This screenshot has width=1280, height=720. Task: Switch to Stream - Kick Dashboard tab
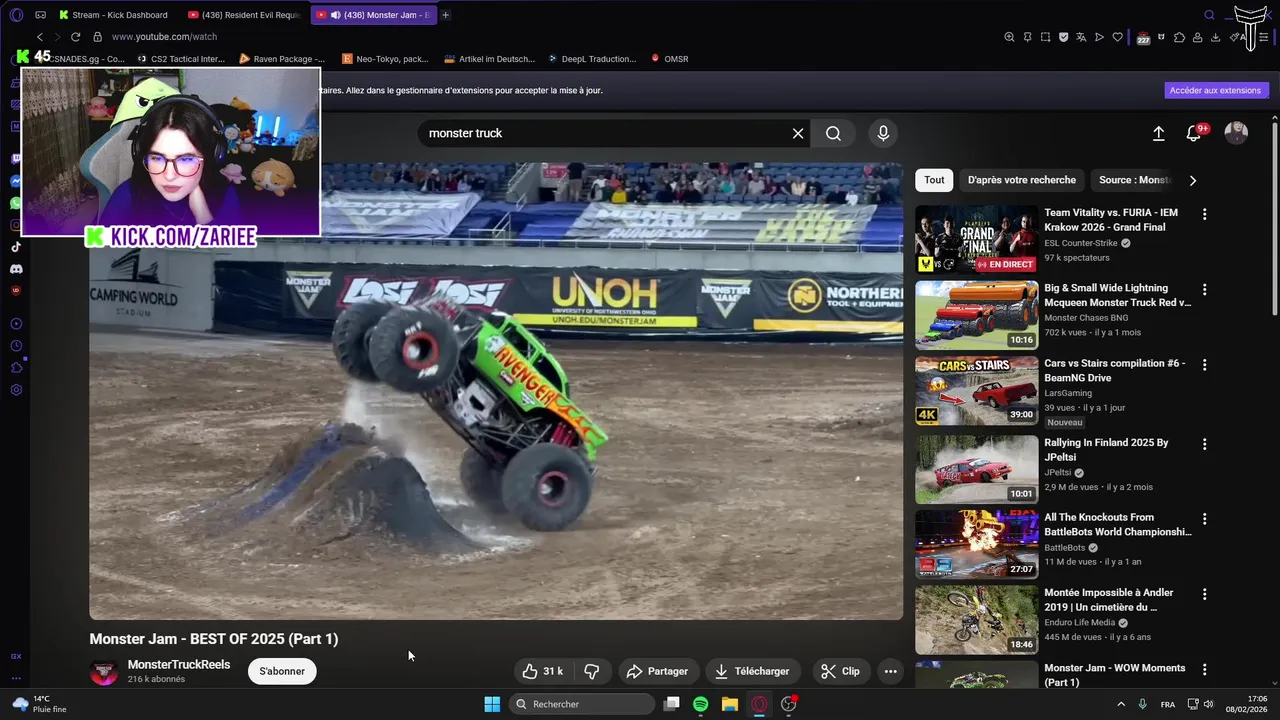[115, 15]
